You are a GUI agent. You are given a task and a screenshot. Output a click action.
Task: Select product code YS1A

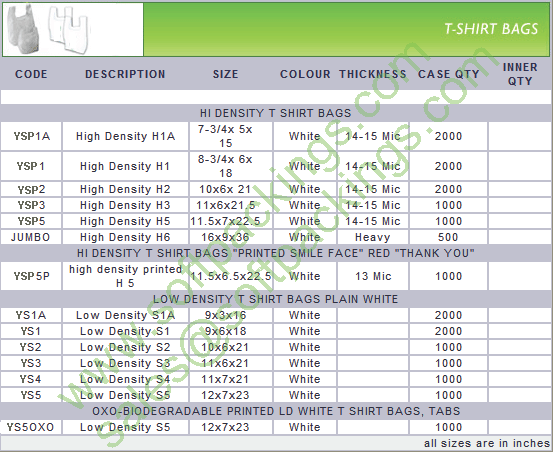[x=31, y=315]
